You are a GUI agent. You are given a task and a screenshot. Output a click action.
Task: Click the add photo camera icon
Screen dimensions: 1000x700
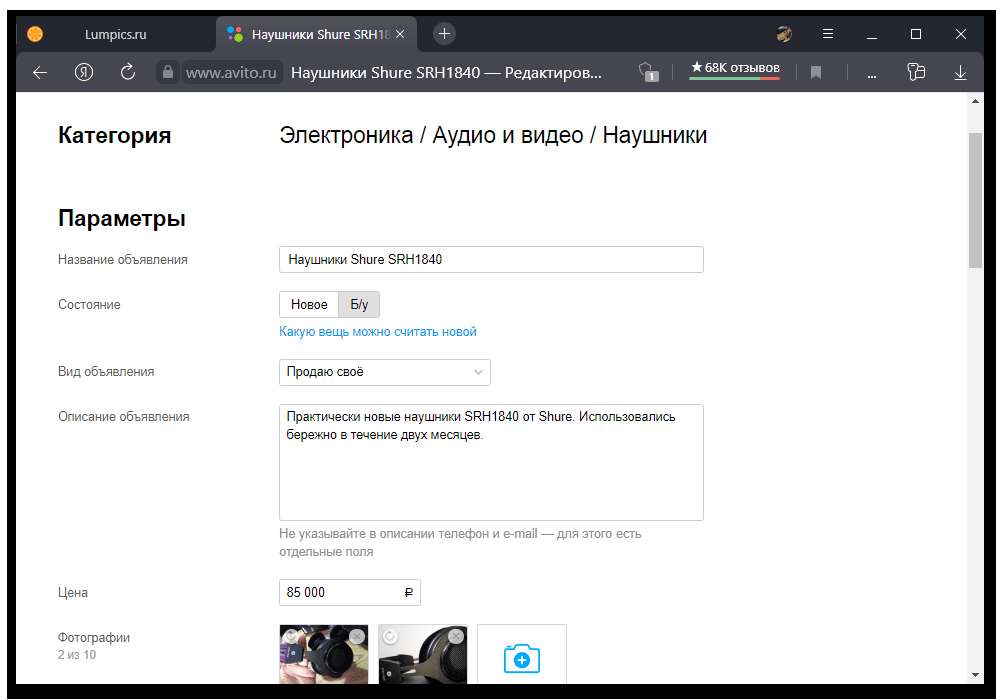click(521, 657)
